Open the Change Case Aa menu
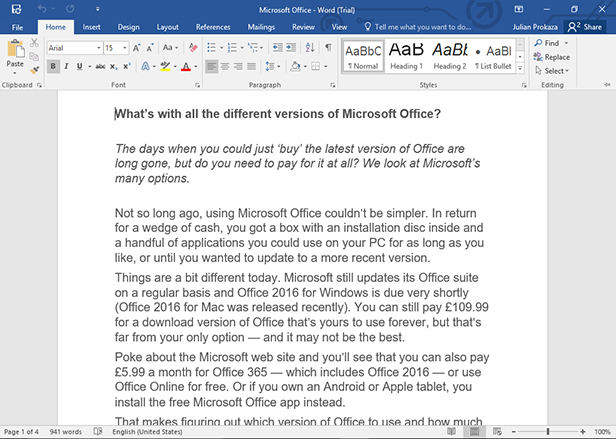The height and width of the screenshot is (439, 616). pyautogui.click(x=170, y=48)
